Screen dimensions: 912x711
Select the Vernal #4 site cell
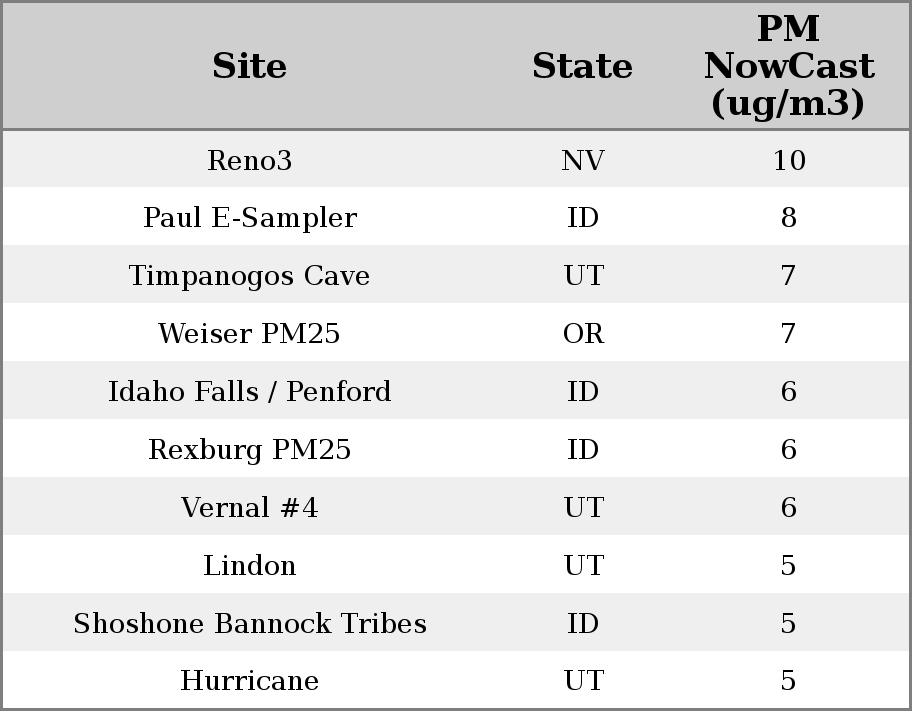[250, 508]
